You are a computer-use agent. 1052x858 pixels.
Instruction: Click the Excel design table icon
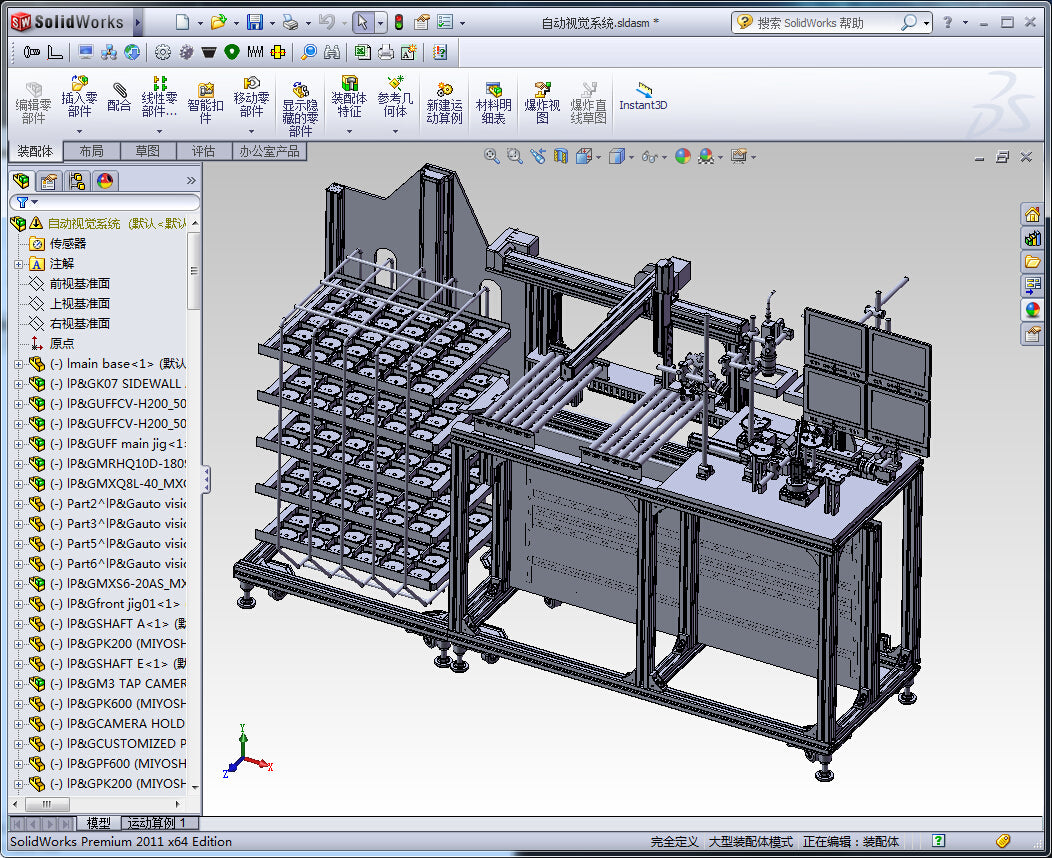pyautogui.click(x=362, y=52)
